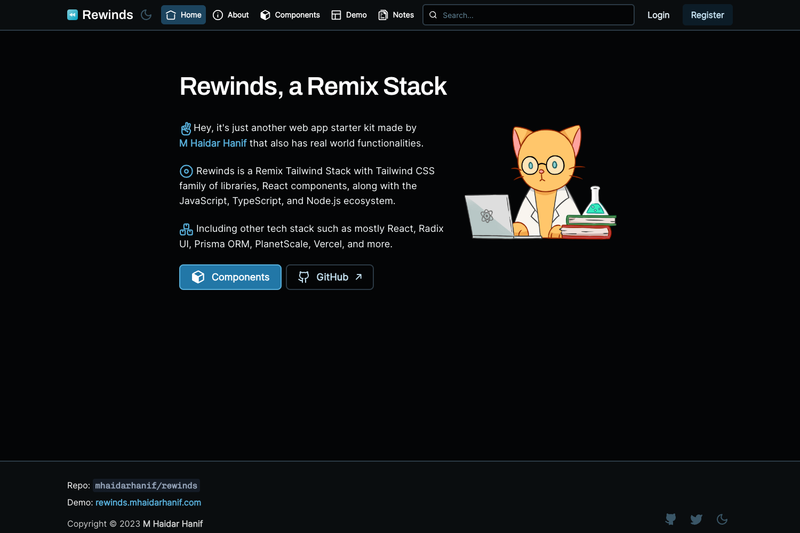The image size is (800, 533).
Task: Open GitHub icon in the footer
Action: (670, 519)
